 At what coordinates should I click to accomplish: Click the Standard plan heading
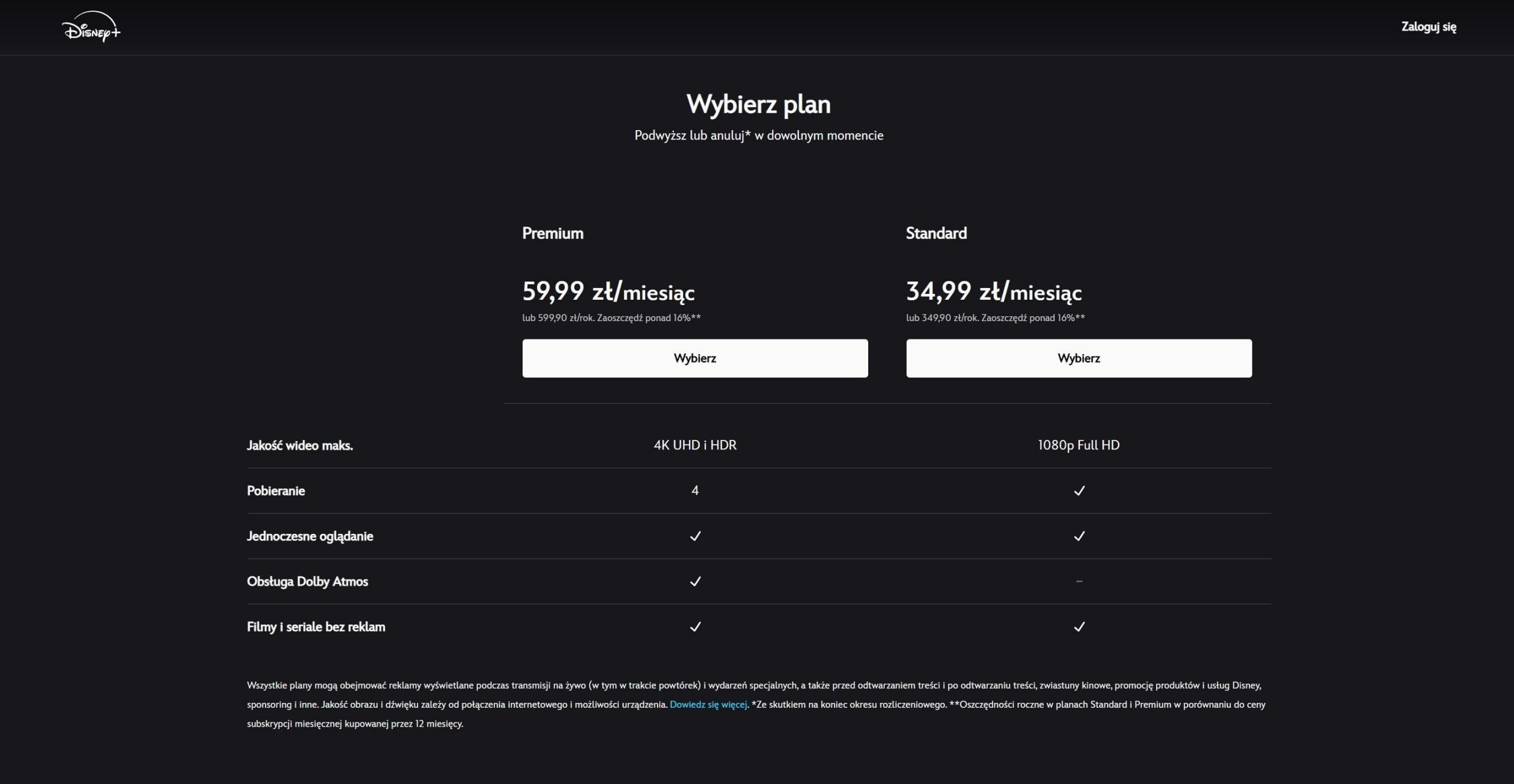(x=936, y=233)
